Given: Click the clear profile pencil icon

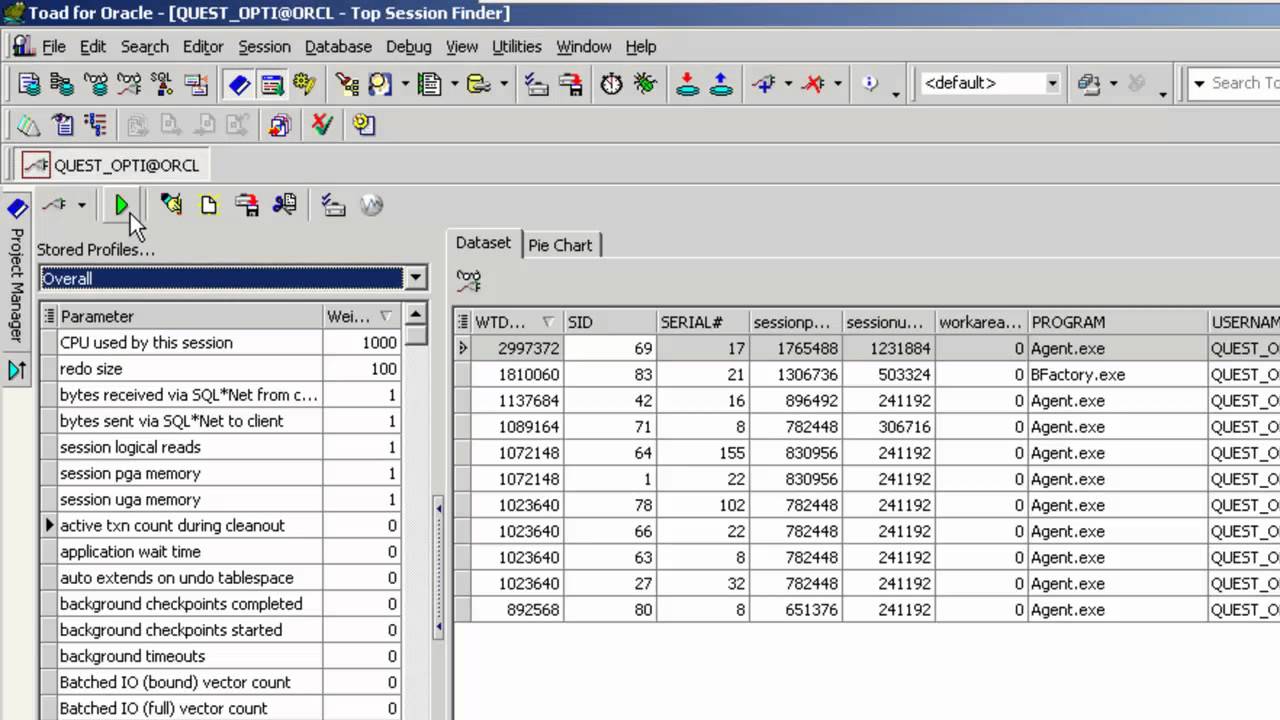Looking at the screenshot, I should pyautogui.click(x=171, y=205).
